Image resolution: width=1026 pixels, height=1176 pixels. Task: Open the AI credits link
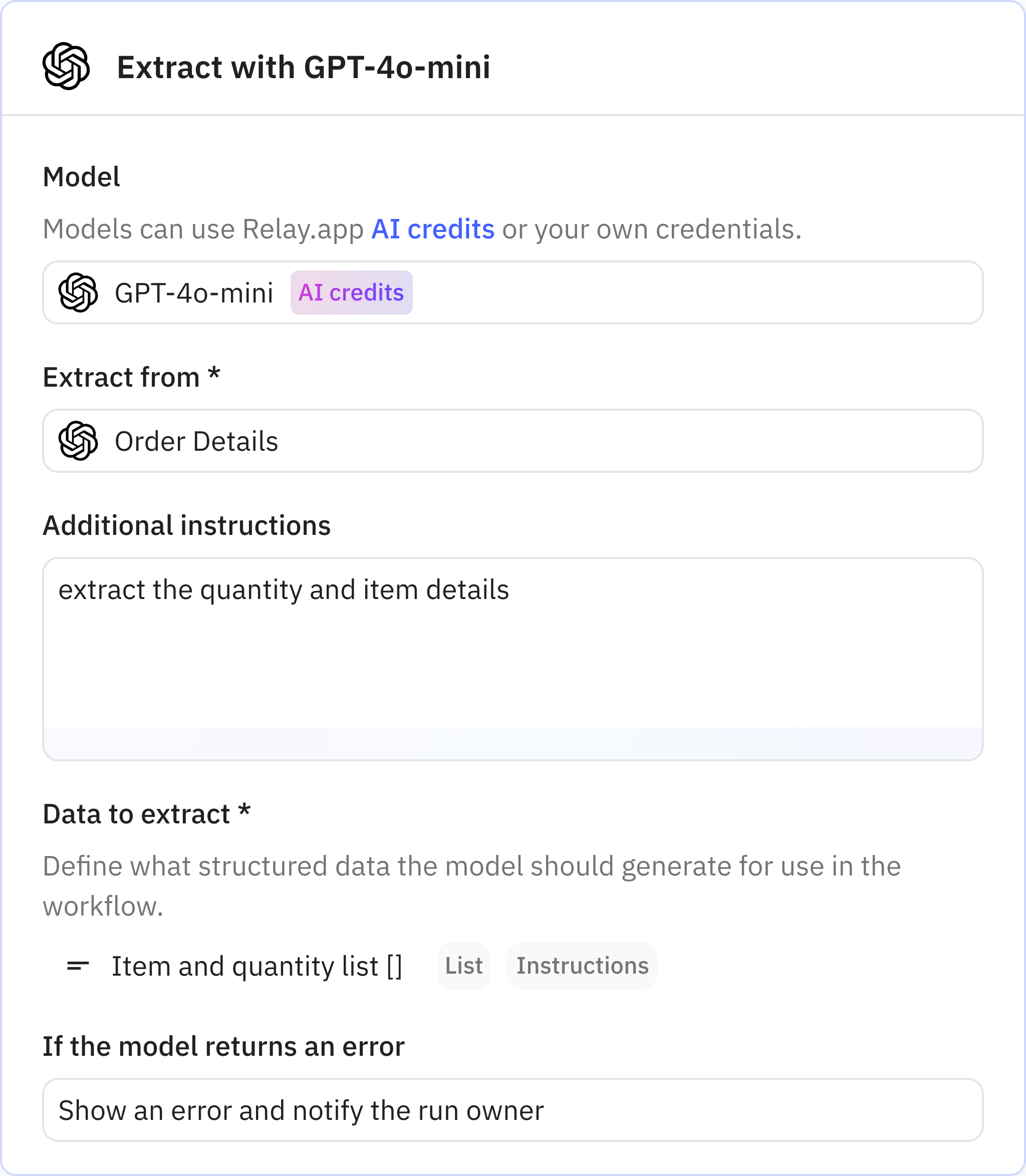tap(432, 228)
